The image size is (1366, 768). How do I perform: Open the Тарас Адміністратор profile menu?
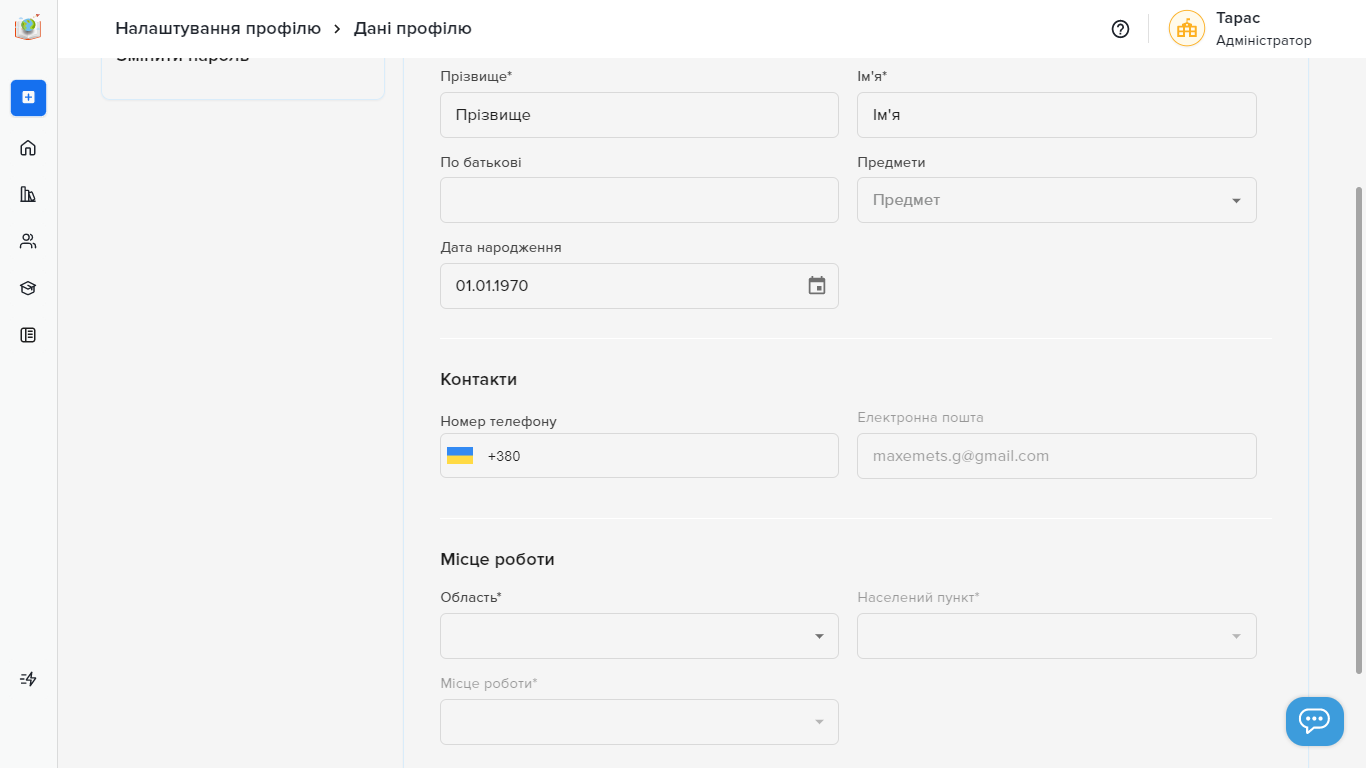point(1240,29)
